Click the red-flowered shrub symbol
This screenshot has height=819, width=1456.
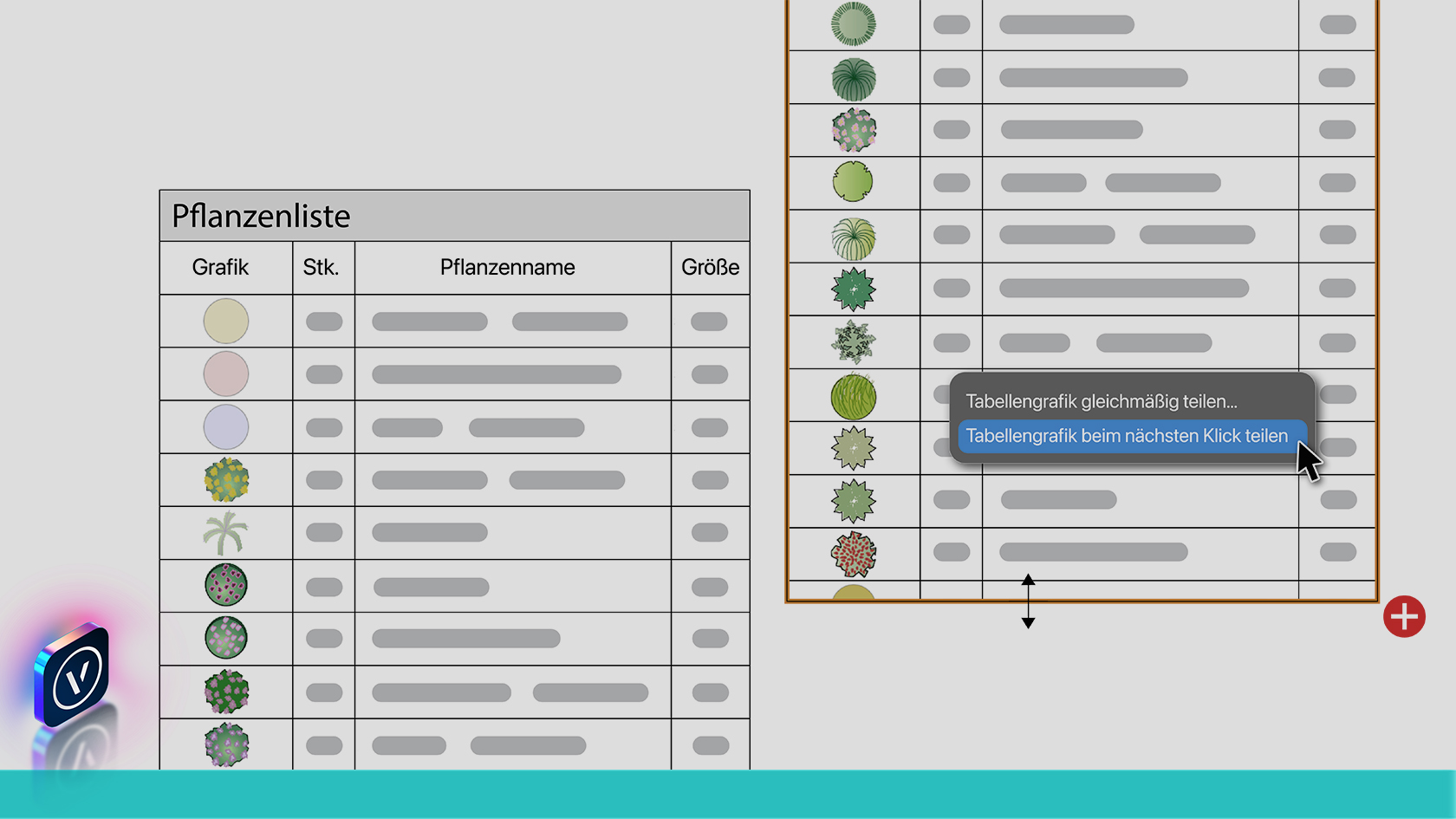pos(854,554)
